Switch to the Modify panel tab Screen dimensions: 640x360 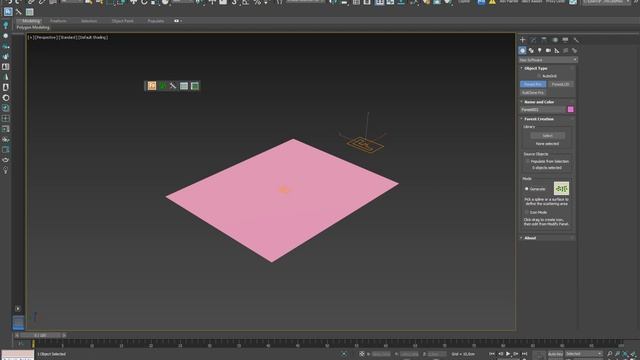(533, 40)
